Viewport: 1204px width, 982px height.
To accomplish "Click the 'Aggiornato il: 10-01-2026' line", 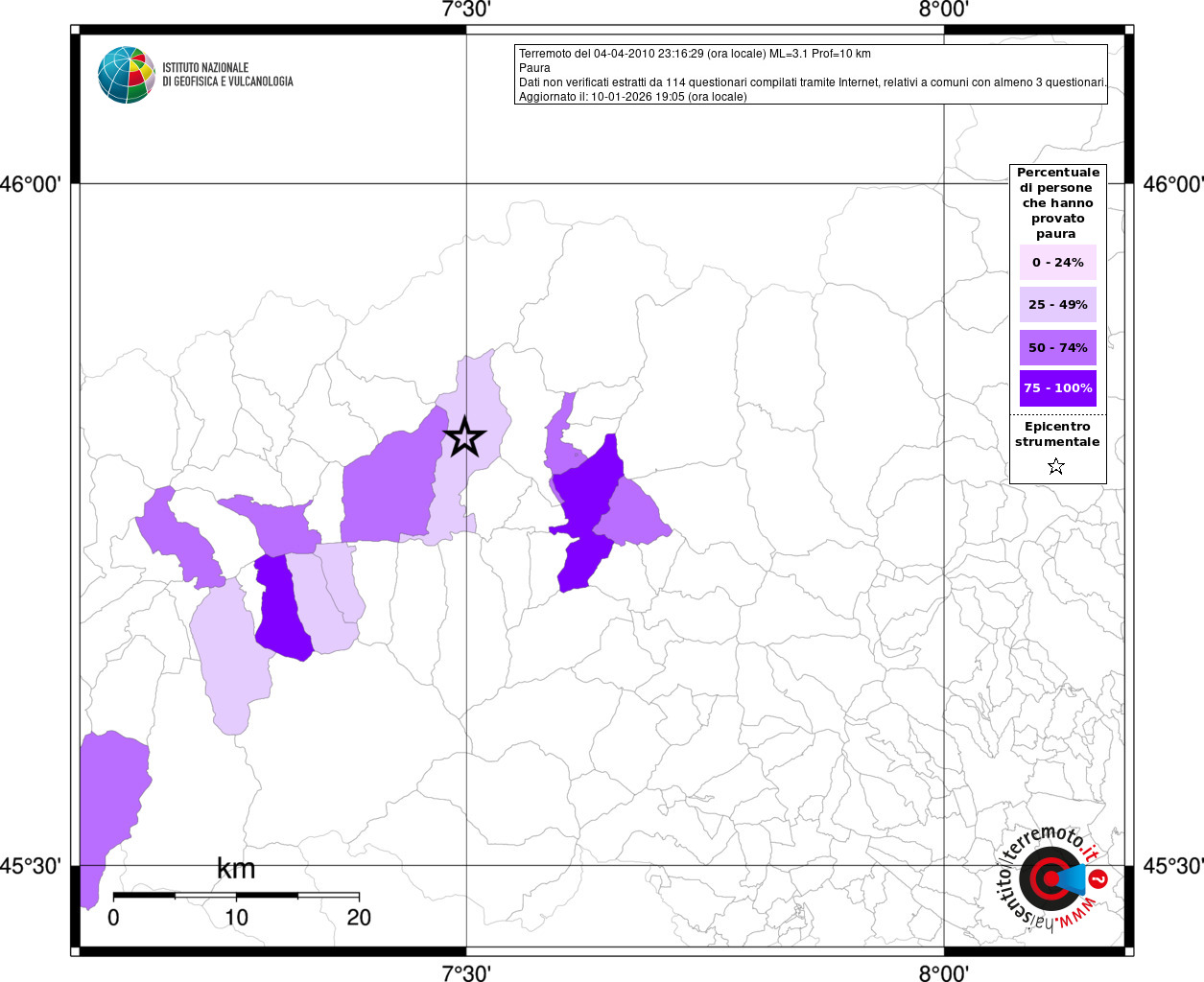I will tap(632, 97).
